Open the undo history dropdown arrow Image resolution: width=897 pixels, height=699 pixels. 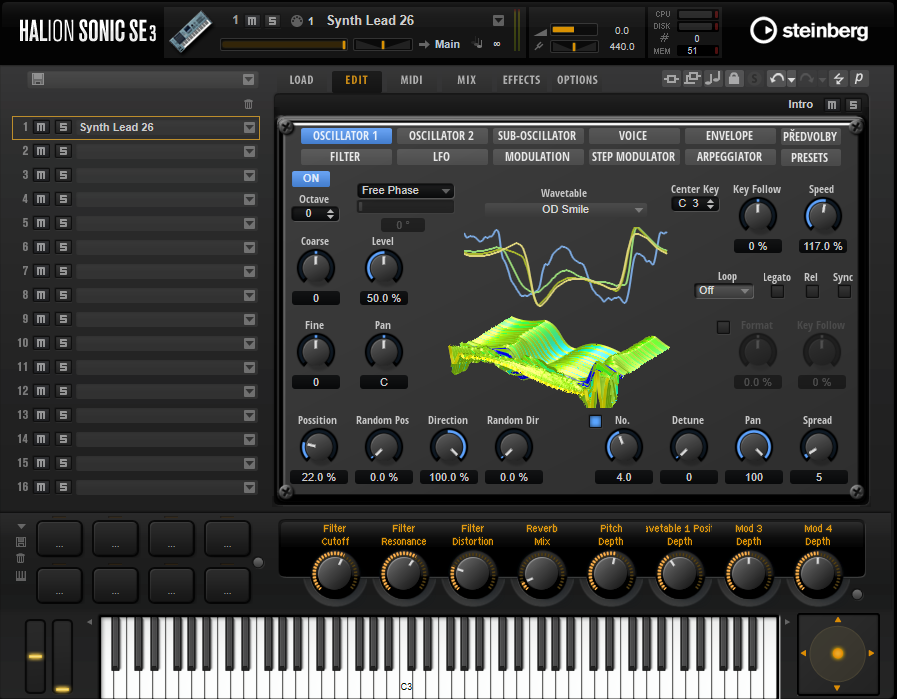pos(792,80)
